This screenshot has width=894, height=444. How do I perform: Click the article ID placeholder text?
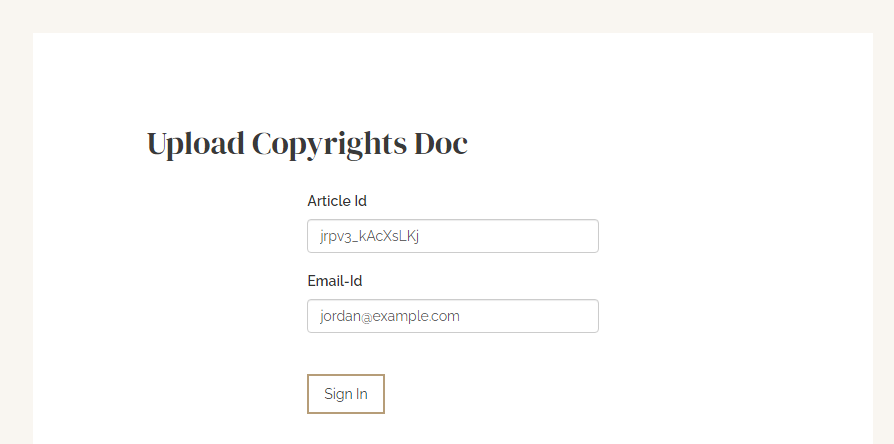369,237
